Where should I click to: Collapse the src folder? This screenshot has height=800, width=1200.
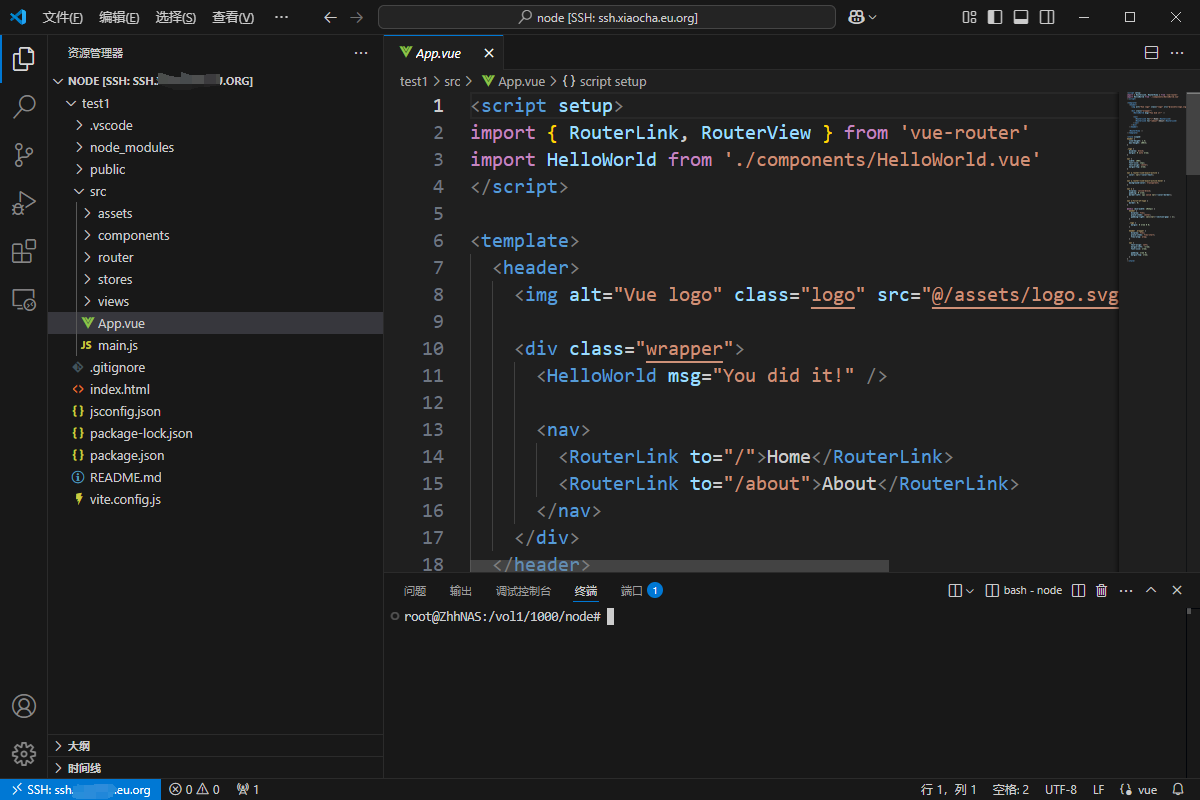(x=97, y=191)
